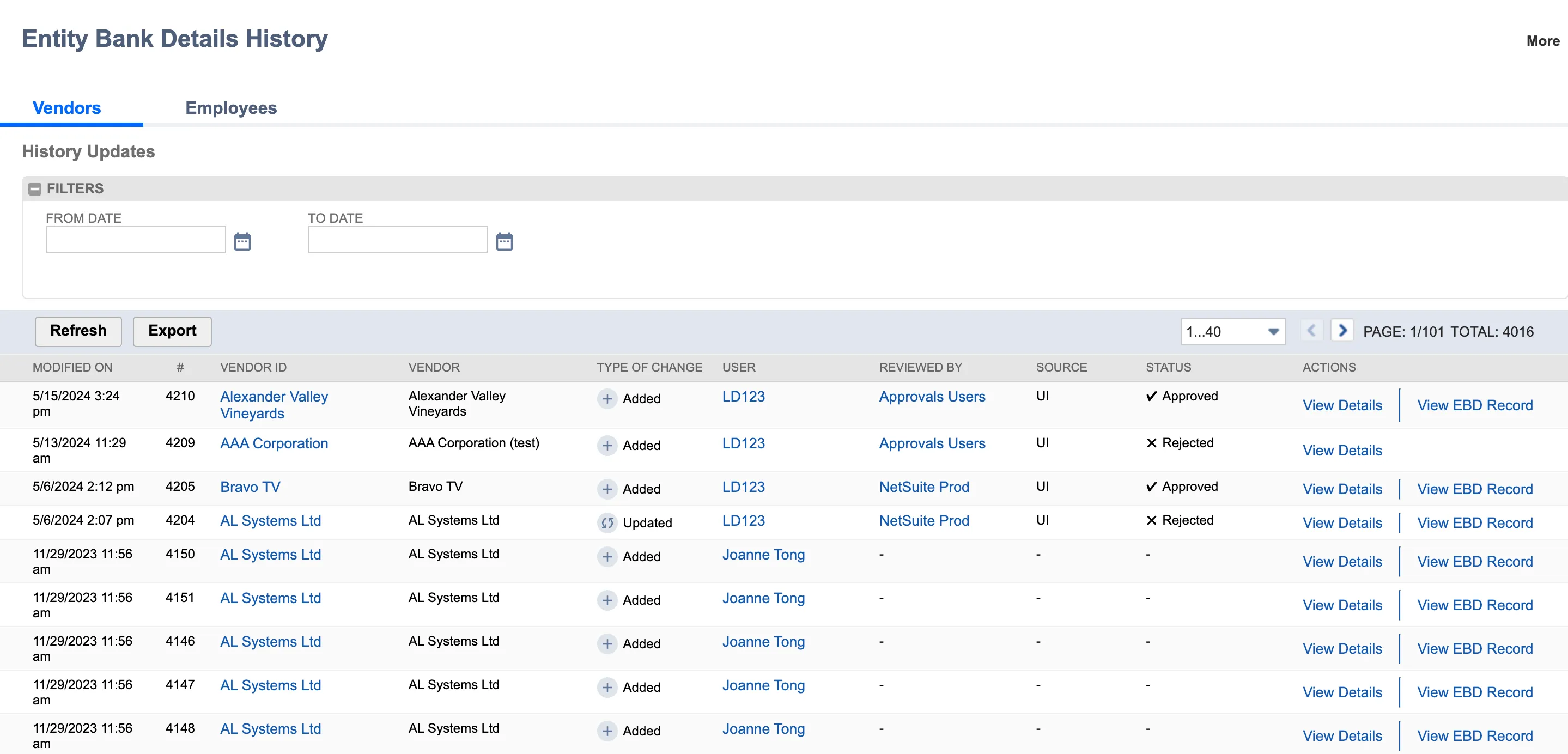The image size is (1568, 754).
Task: Click the Status column header
Action: pyautogui.click(x=1168, y=368)
